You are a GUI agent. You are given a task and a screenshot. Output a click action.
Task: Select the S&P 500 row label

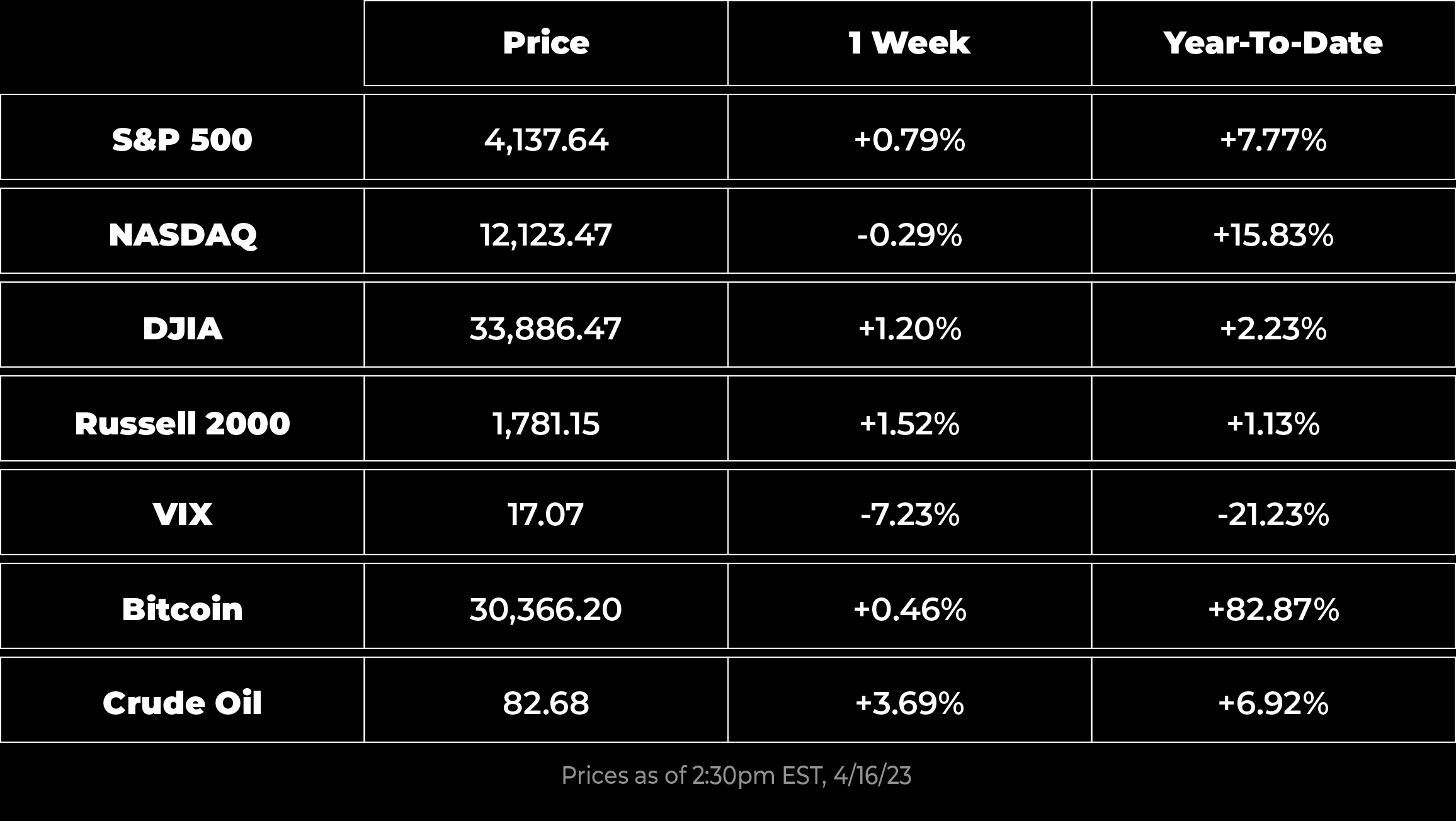182,139
